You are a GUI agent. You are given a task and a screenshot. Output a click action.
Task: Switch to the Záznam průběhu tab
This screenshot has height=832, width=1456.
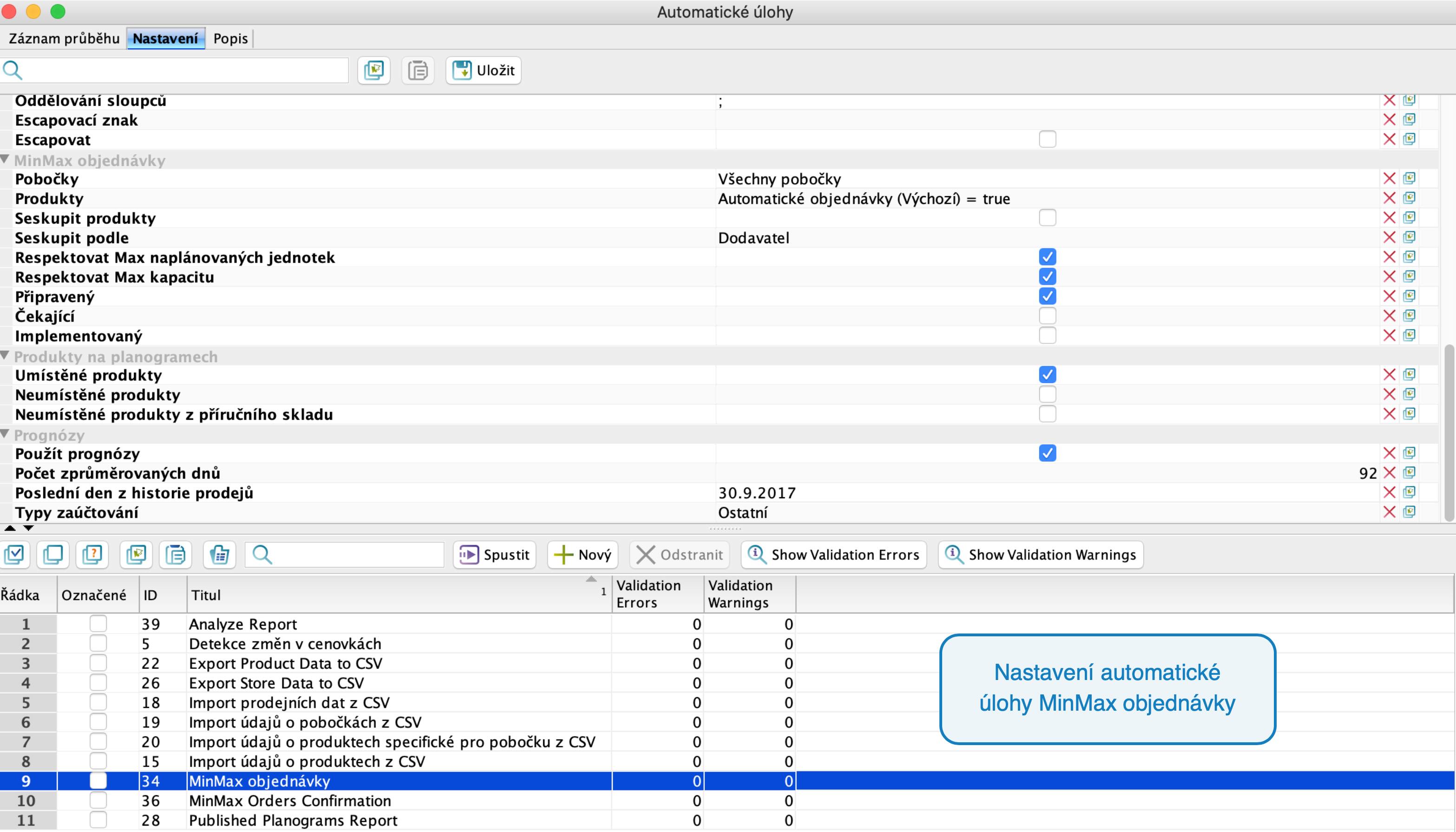coord(64,38)
